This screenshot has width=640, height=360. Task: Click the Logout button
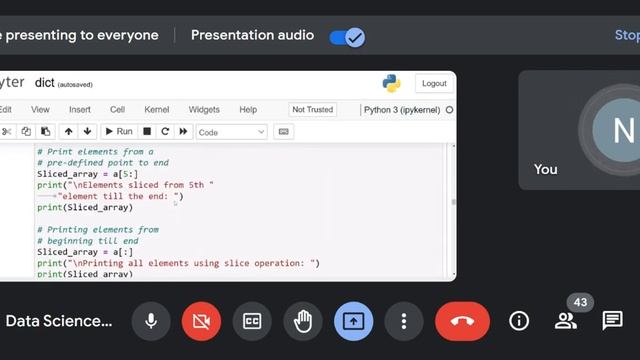[x=434, y=83]
